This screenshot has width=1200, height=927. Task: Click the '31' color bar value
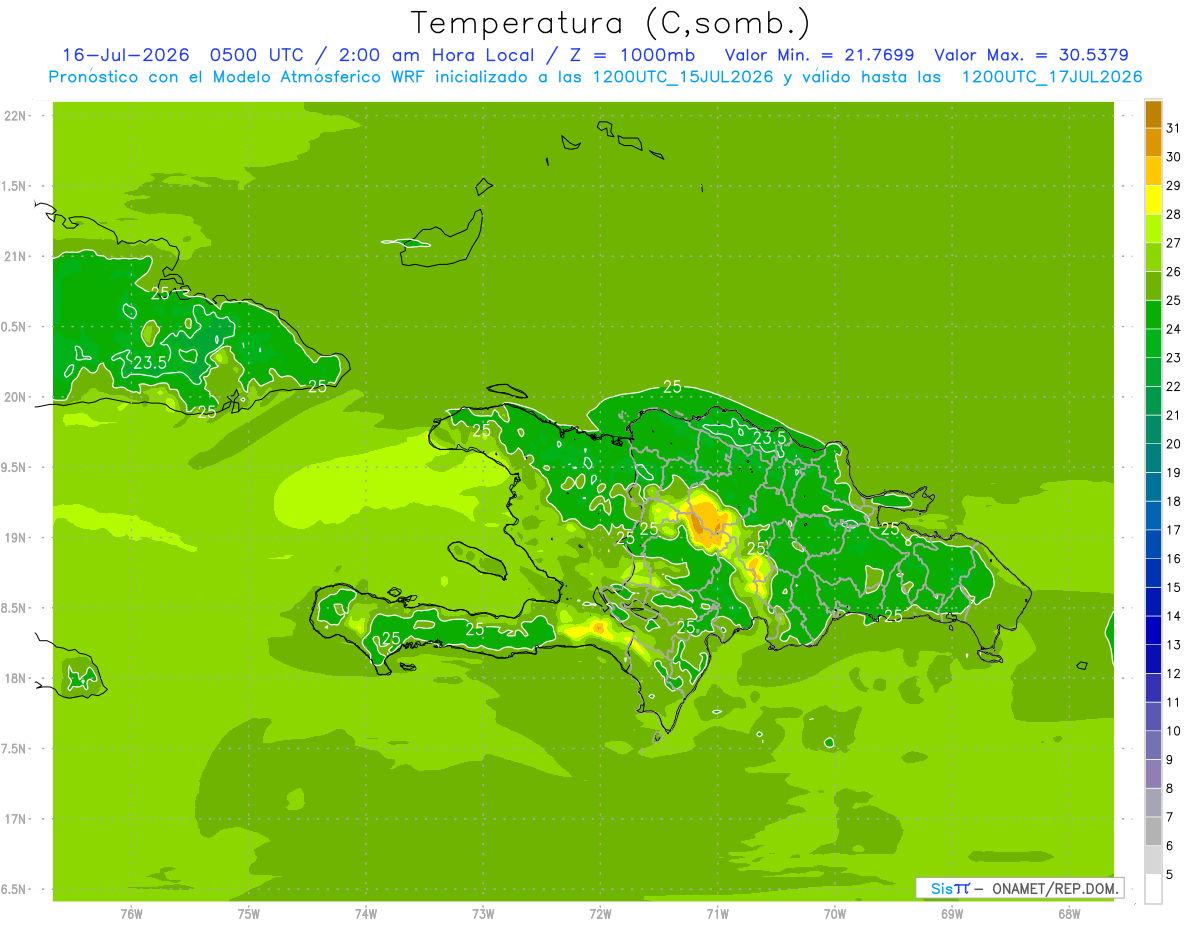click(1174, 128)
